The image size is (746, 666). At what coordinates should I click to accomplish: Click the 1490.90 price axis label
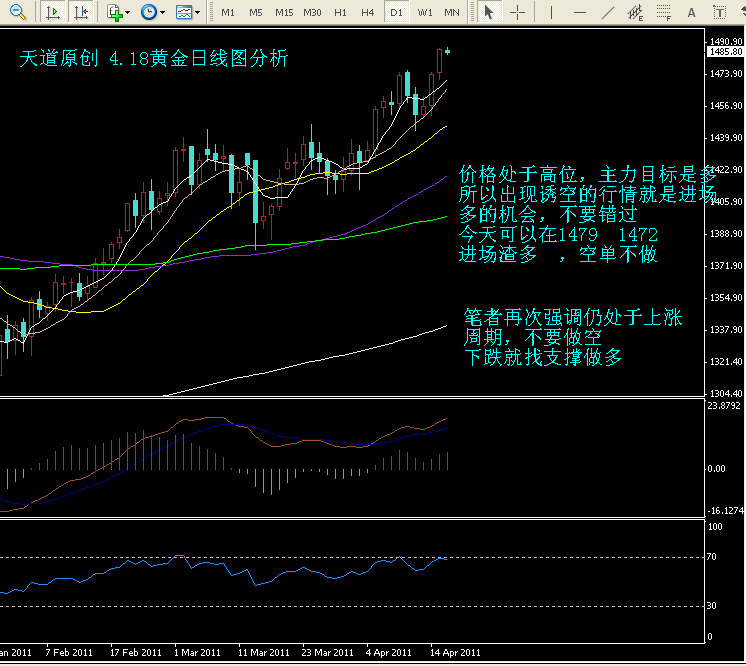coord(726,41)
